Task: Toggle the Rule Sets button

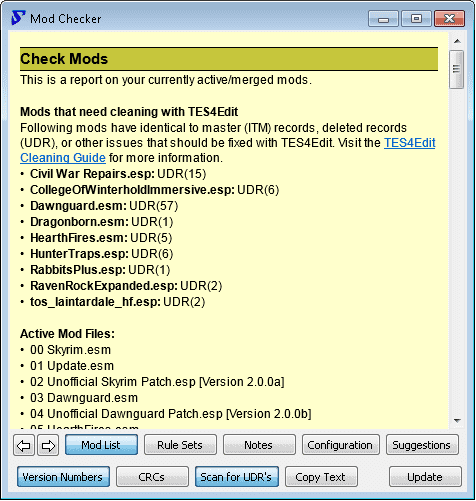Action: point(180,445)
